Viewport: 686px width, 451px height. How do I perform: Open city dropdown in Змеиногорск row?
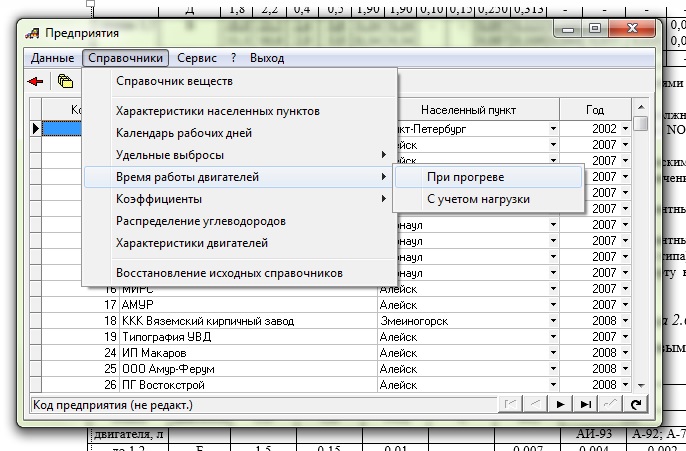click(552, 321)
